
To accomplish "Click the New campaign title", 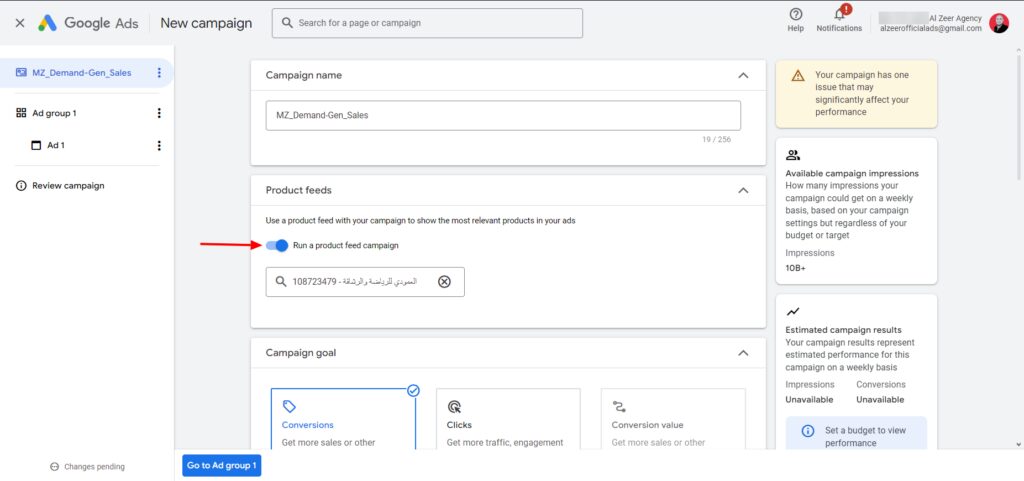I will click(206, 23).
